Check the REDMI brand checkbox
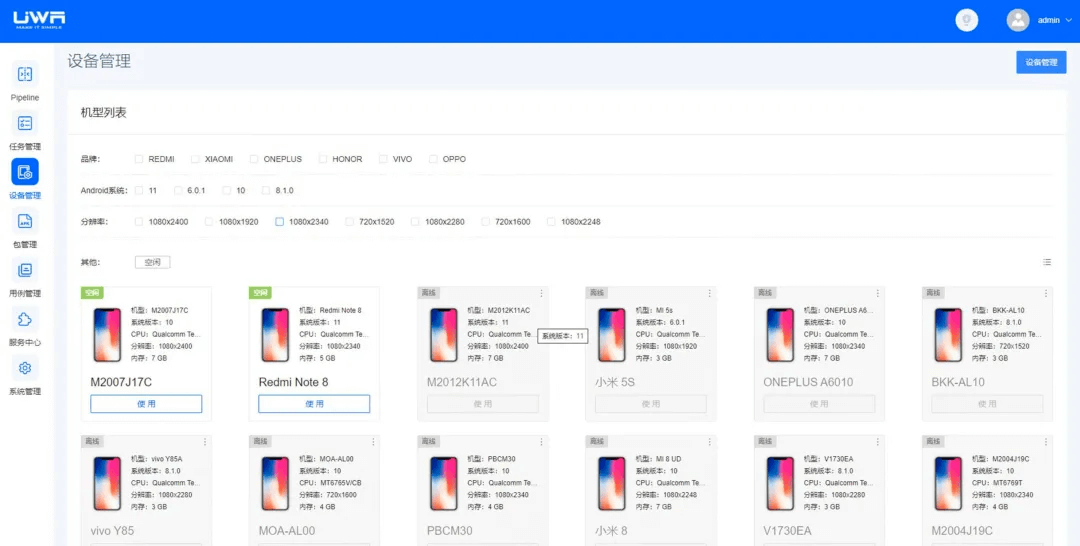 [139, 159]
